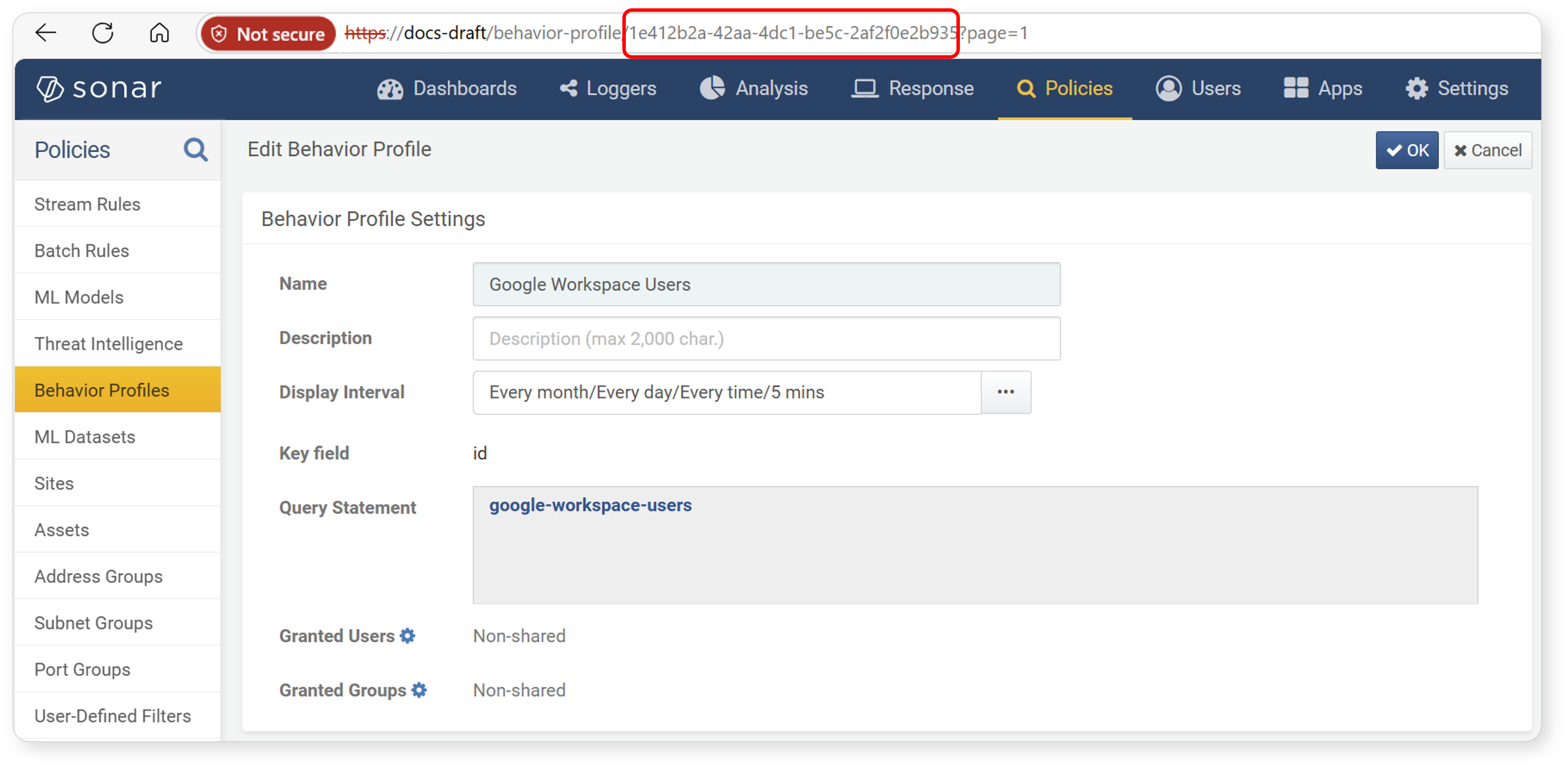Open User-Defined Filters in the sidebar
The width and height of the screenshot is (1568, 768).
117,716
